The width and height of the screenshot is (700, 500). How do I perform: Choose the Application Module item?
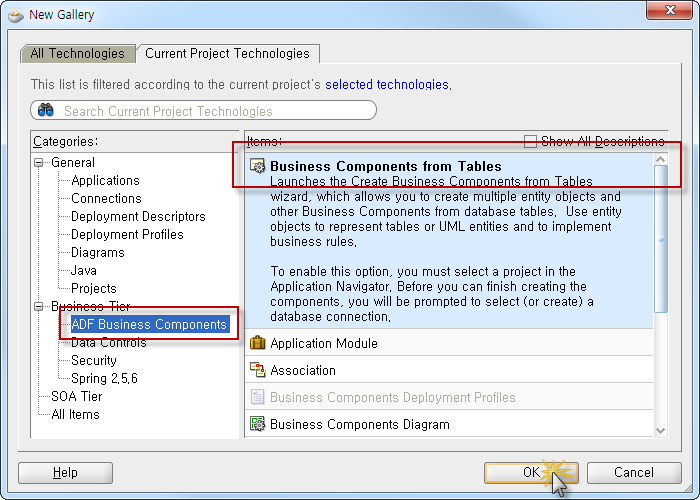coord(449,343)
